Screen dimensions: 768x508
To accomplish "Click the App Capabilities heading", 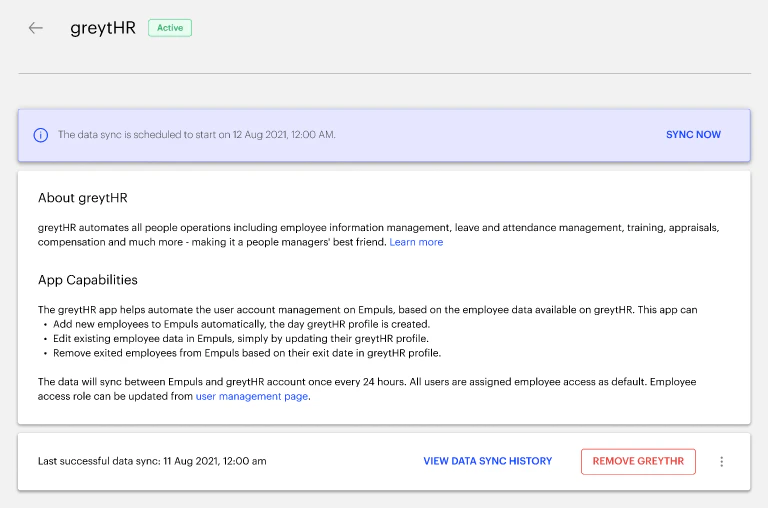I will click(88, 280).
